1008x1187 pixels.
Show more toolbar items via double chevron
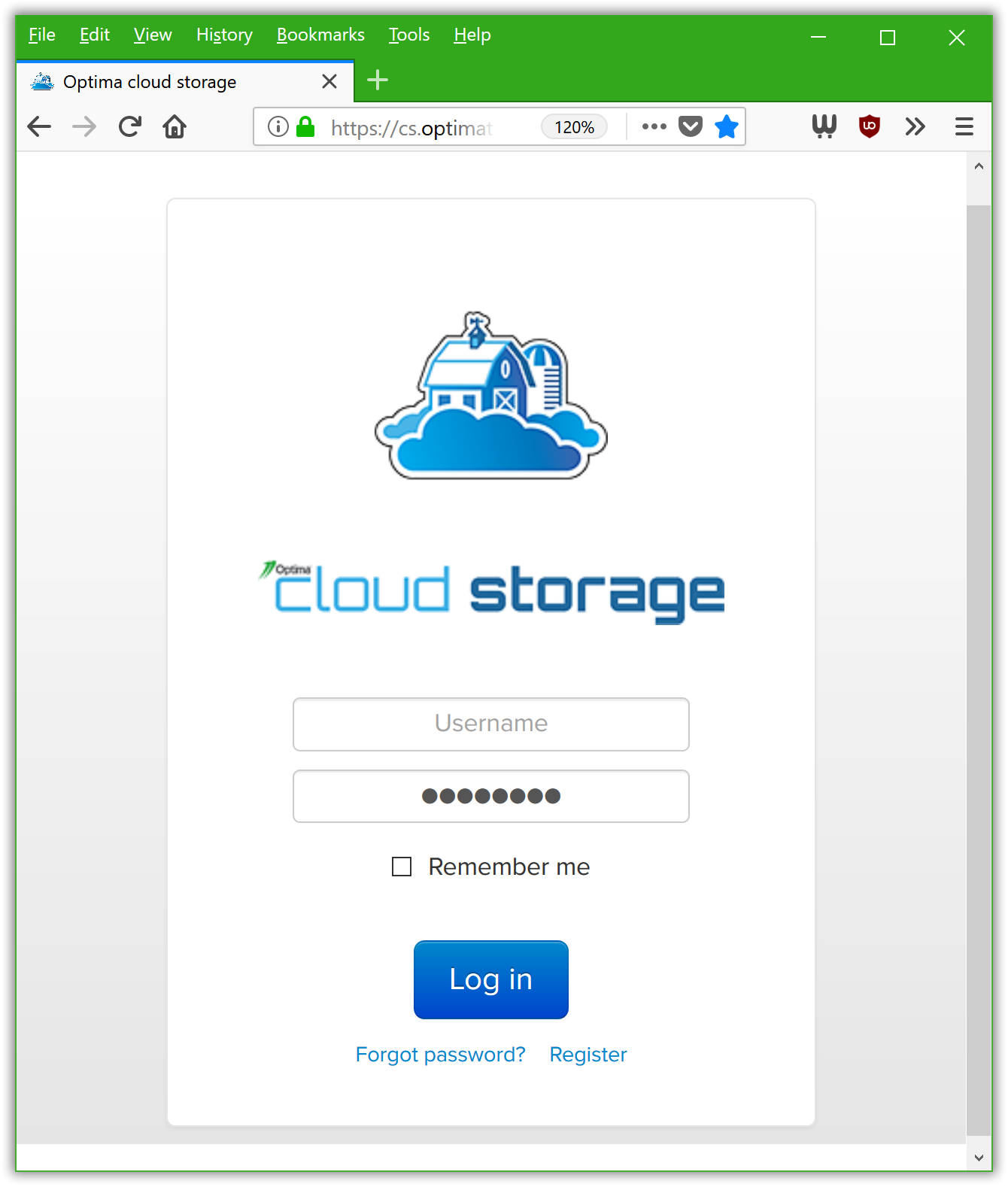[915, 126]
